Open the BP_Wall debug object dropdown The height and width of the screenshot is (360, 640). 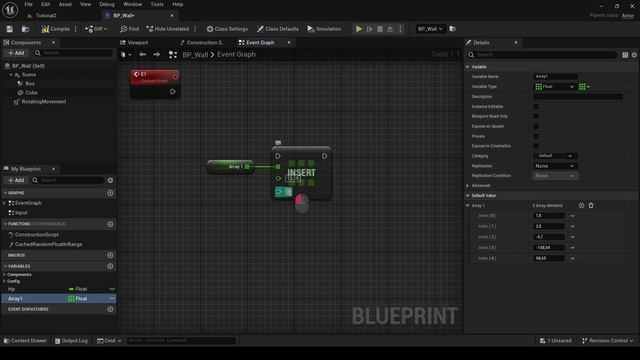click(x=430, y=29)
